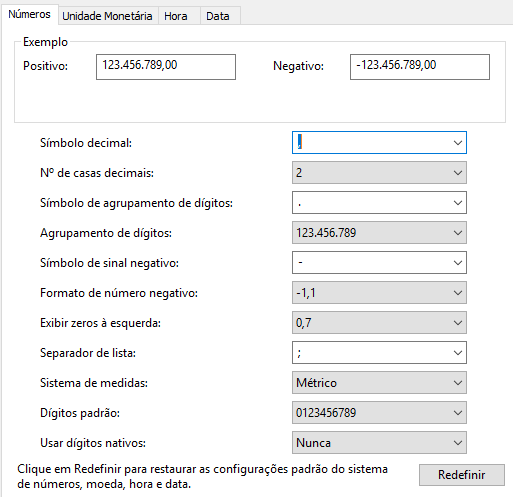
Task: Click the Positivo example field
Action: (166, 67)
